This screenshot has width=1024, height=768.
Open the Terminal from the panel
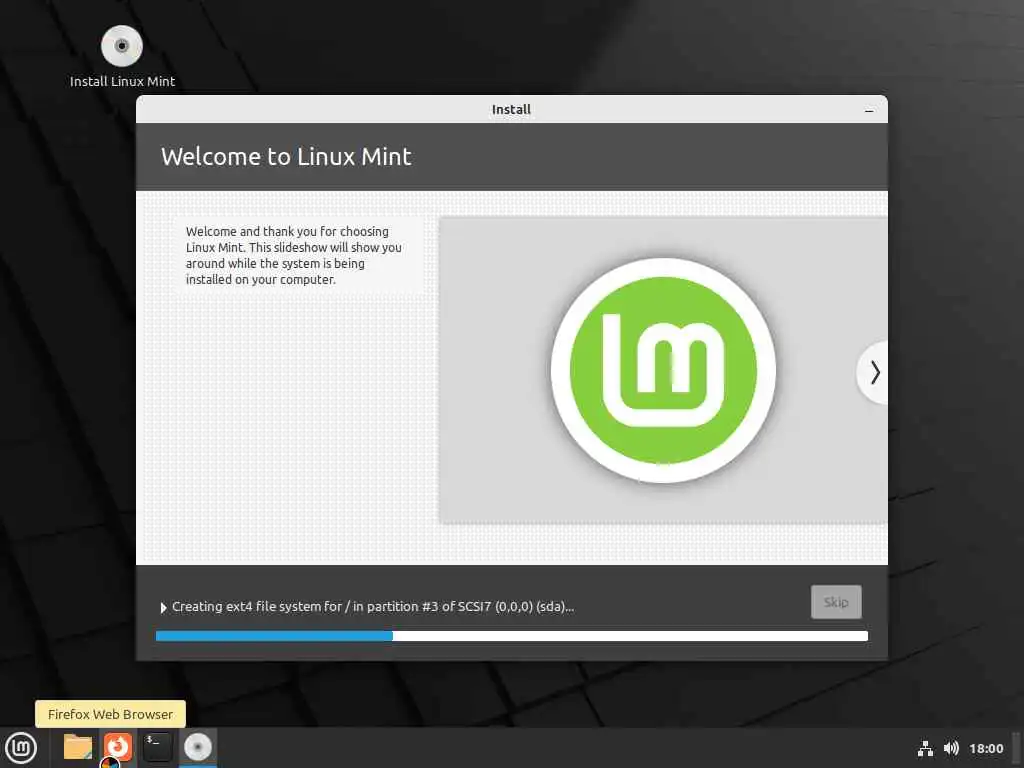(x=157, y=747)
